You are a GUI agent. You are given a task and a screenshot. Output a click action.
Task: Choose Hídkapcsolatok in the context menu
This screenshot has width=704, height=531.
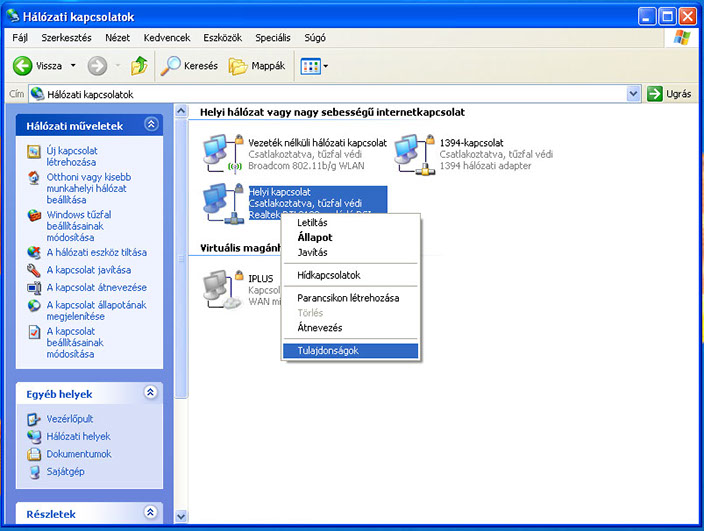(x=351, y=275)
